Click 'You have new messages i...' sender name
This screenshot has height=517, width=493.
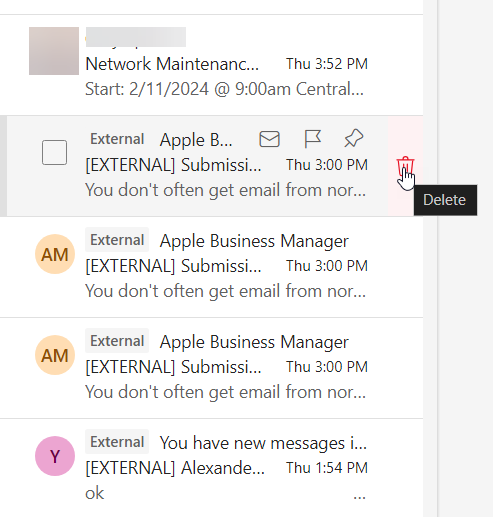(x=263, y=443)
